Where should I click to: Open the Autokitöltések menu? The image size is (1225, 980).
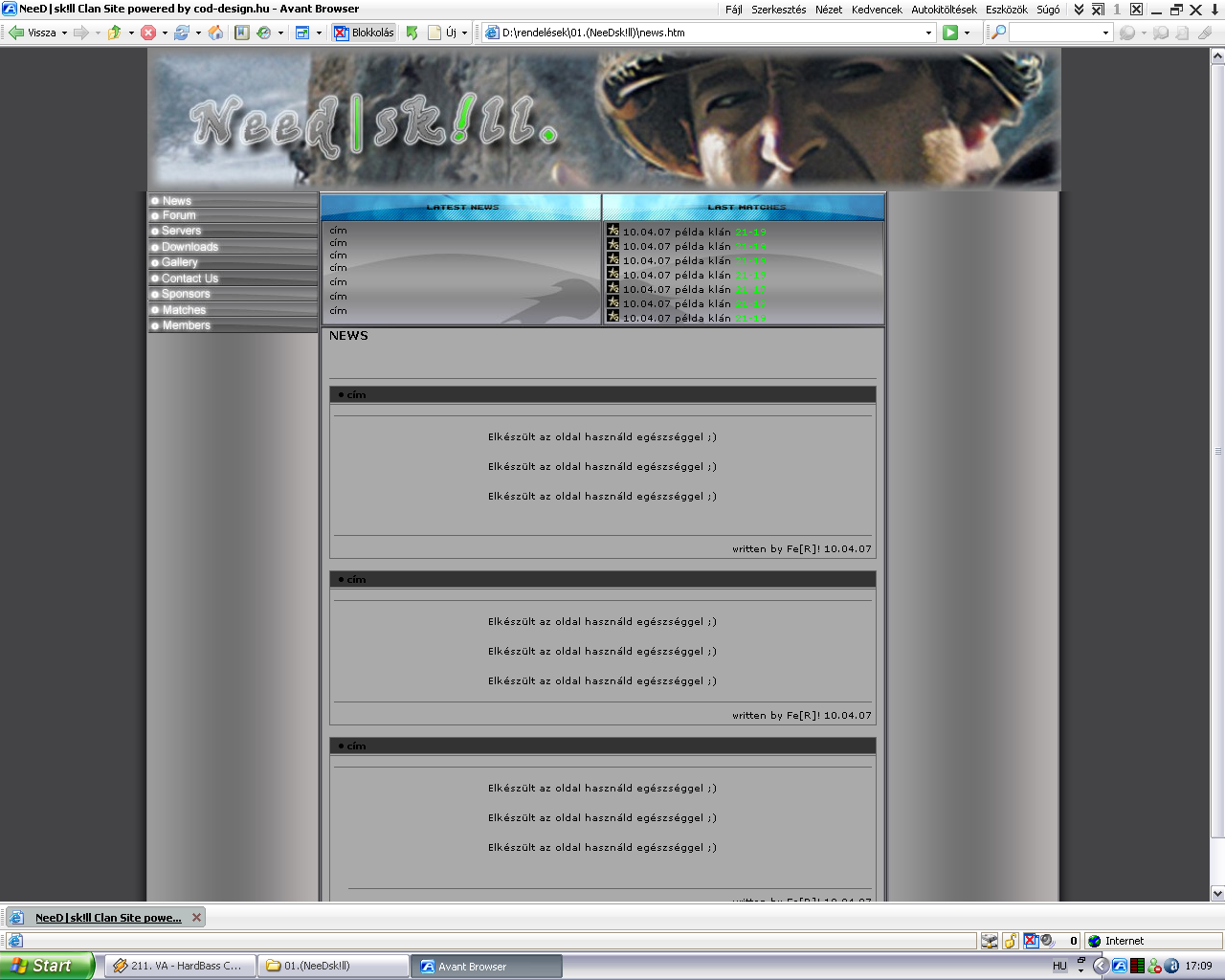[945, 10]
